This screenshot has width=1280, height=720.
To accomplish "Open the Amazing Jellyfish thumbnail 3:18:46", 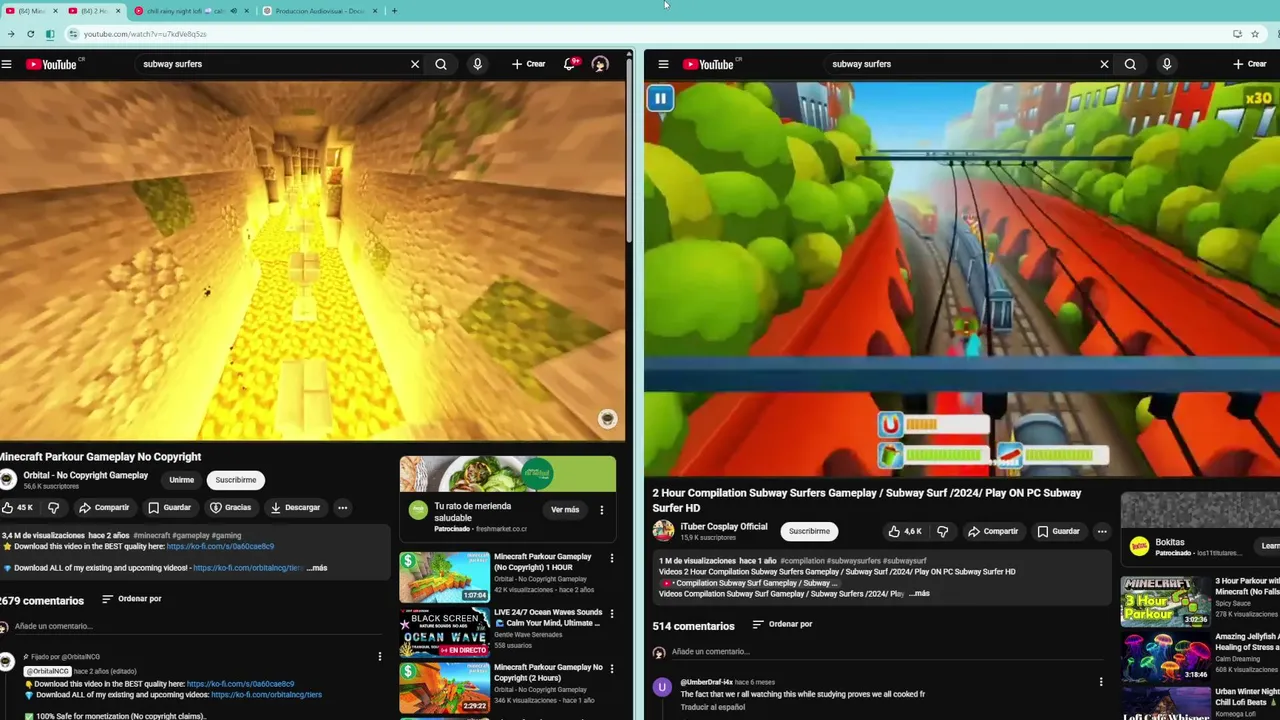I will (x=1165, y=656).
